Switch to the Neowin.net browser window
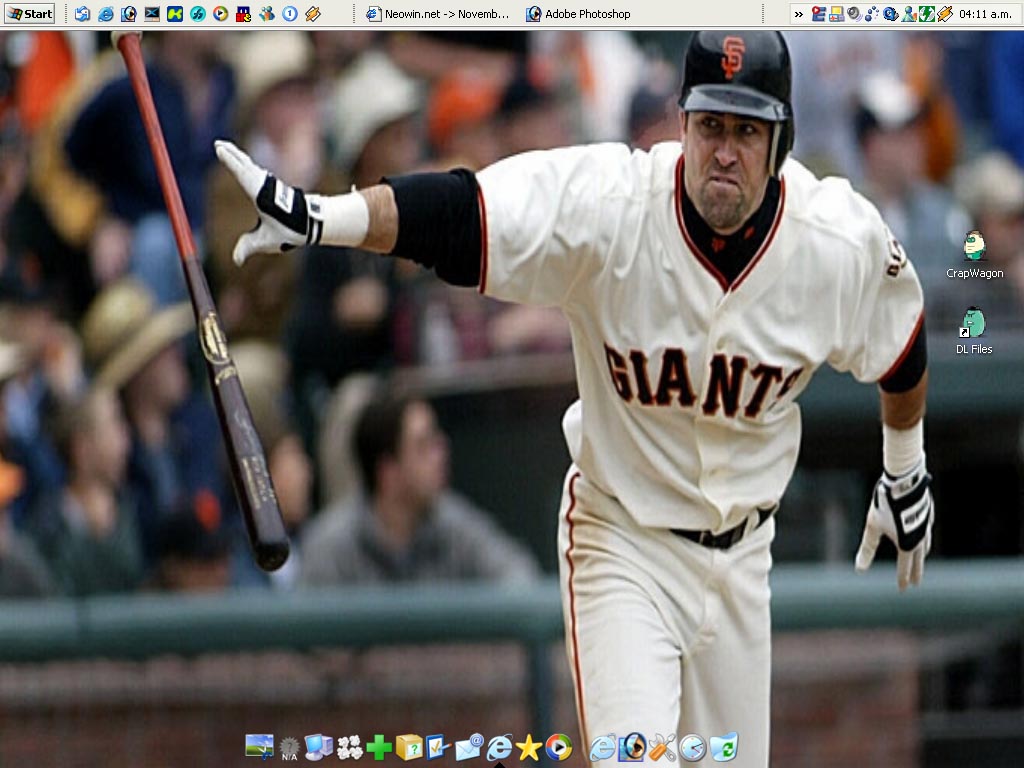 (x=438, y=14)
